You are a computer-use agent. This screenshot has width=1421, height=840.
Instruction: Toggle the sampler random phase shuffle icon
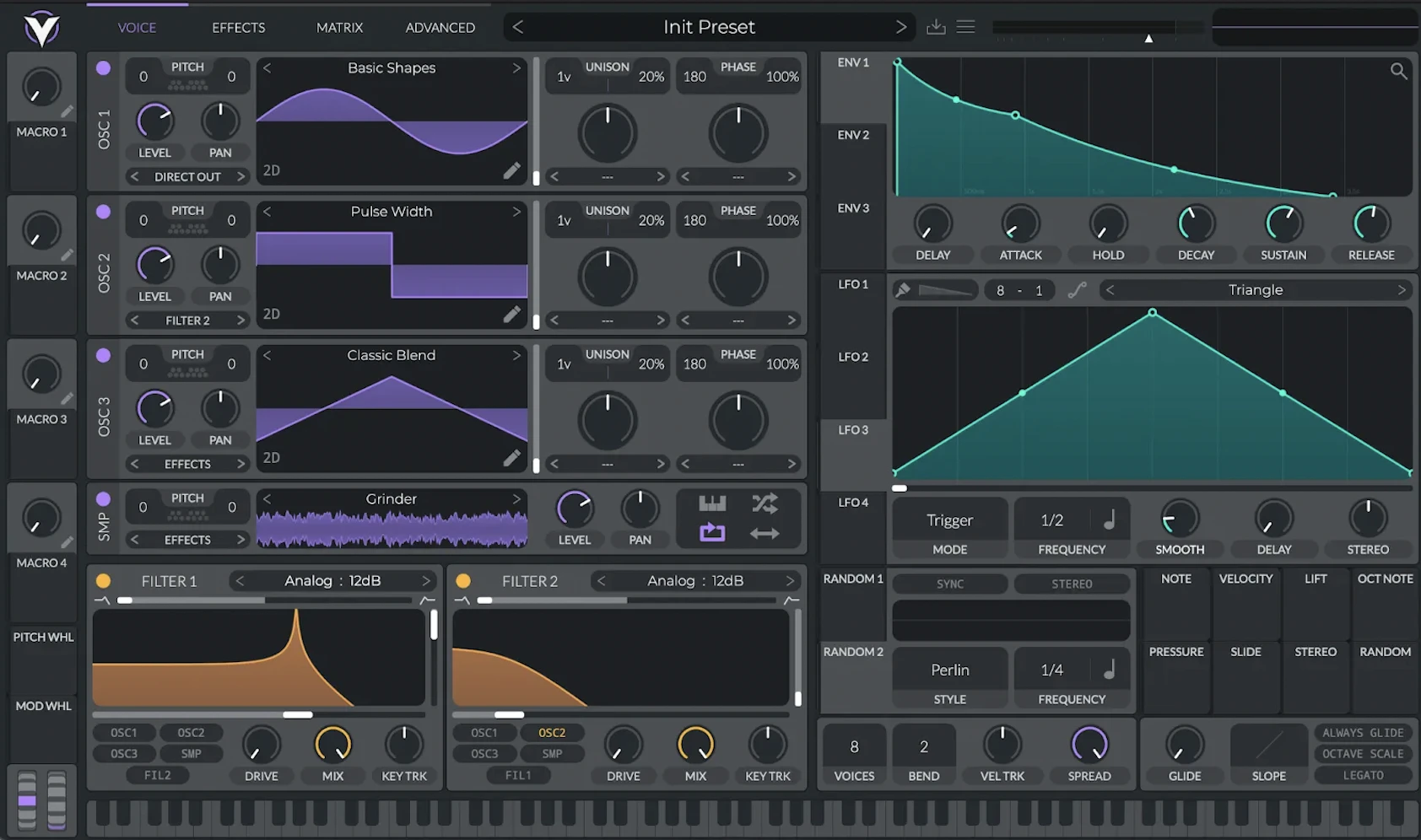[x=765, y=504]
